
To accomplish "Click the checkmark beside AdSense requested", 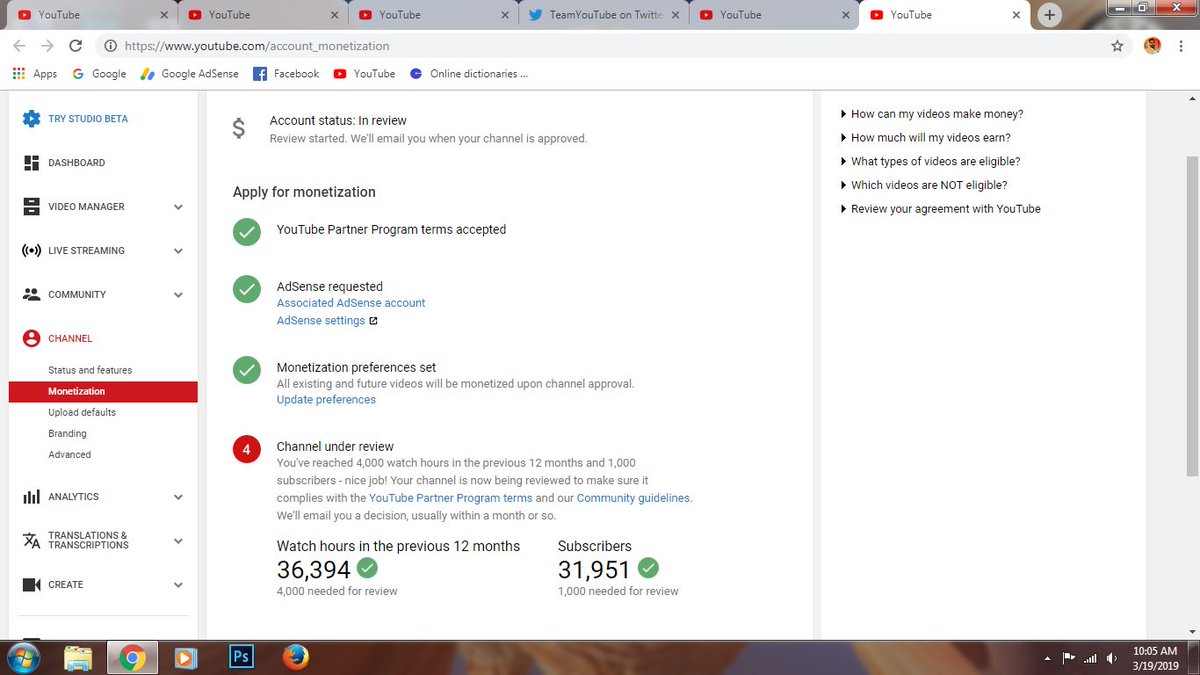I will coord(246,289).
